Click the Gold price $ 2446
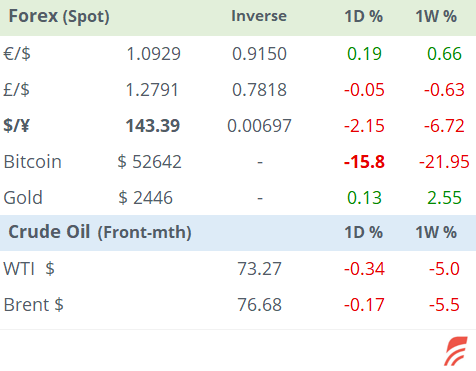This screenshot has width=476, height=371. click(x=146, y=198)
